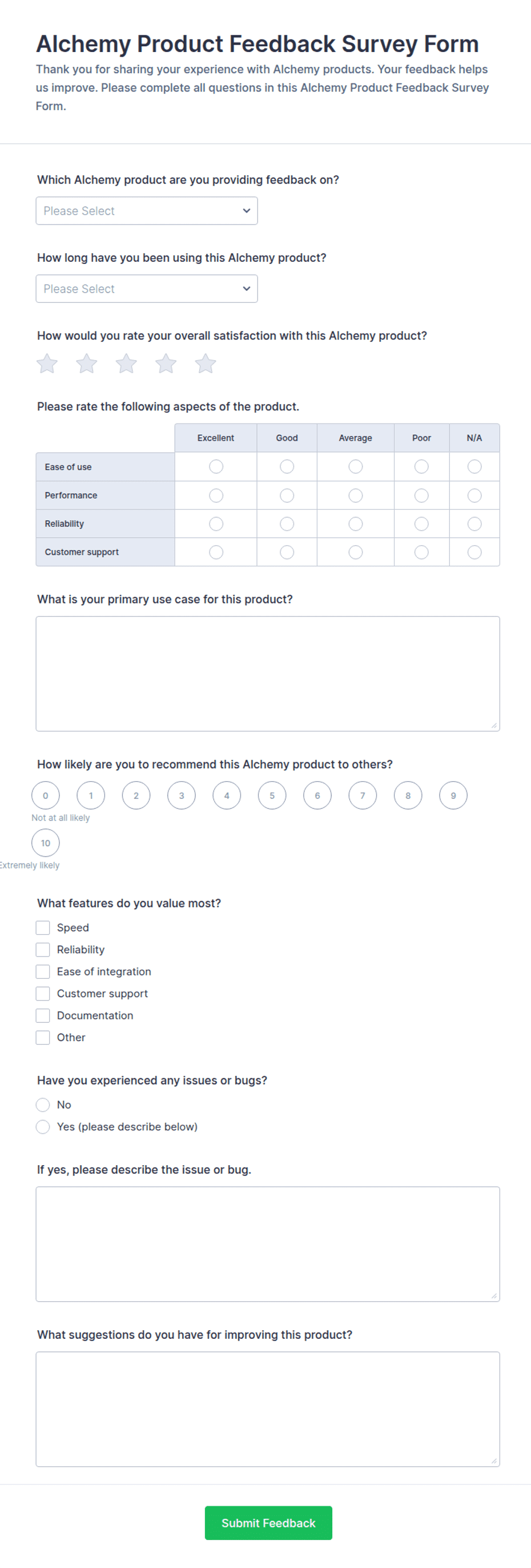Click the Submit Feedback button
The width and height of the screenshot is (531, 1568).
(x=268, y=1523)
